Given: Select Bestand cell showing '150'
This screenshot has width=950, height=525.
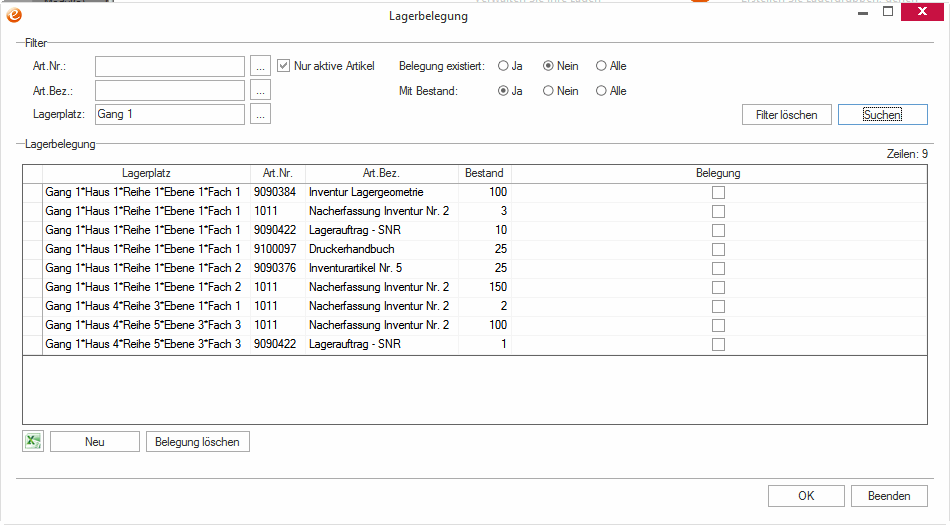Looking at the screenshot, I should pyautogui.click(x=485, y=287).
